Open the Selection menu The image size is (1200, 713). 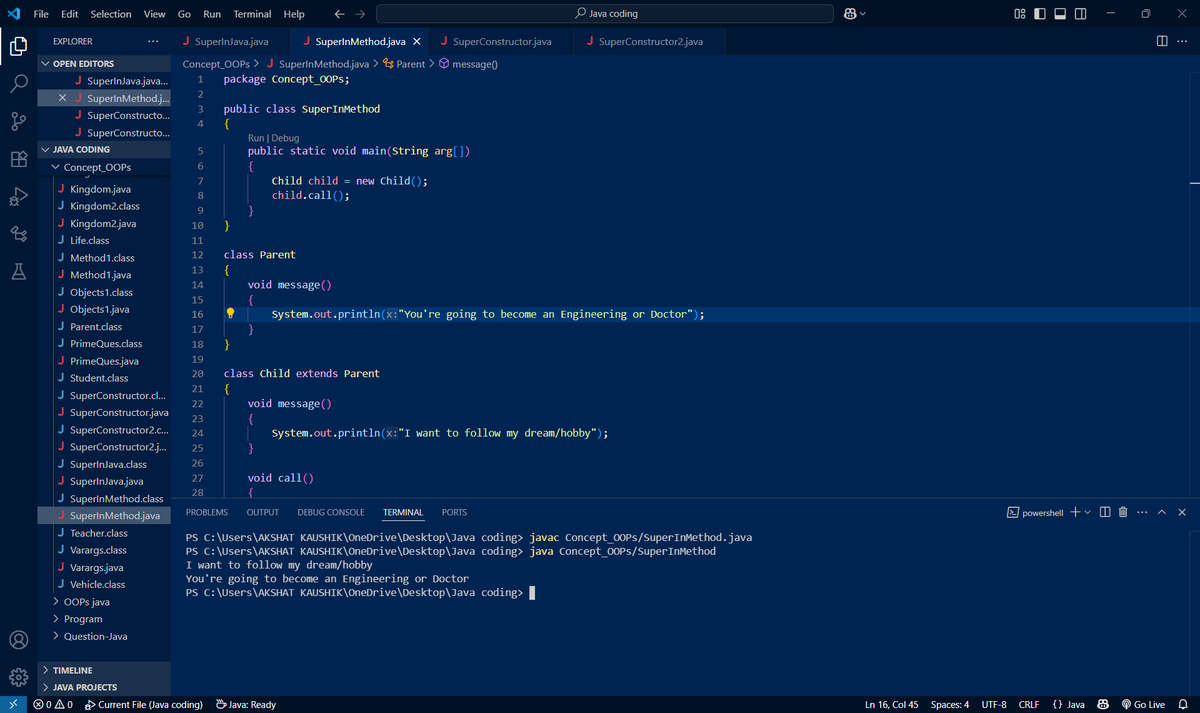click(x=110, y=14)
